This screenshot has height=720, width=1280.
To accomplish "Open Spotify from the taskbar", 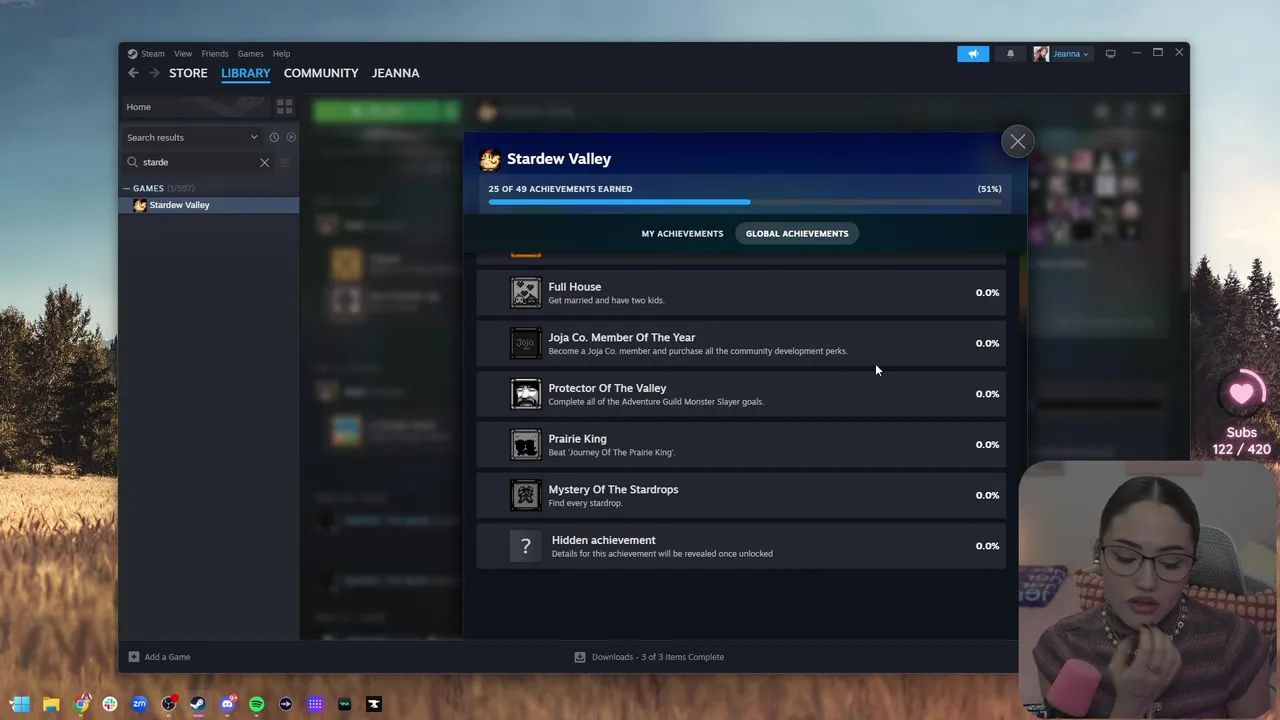I will pos(256,704).
